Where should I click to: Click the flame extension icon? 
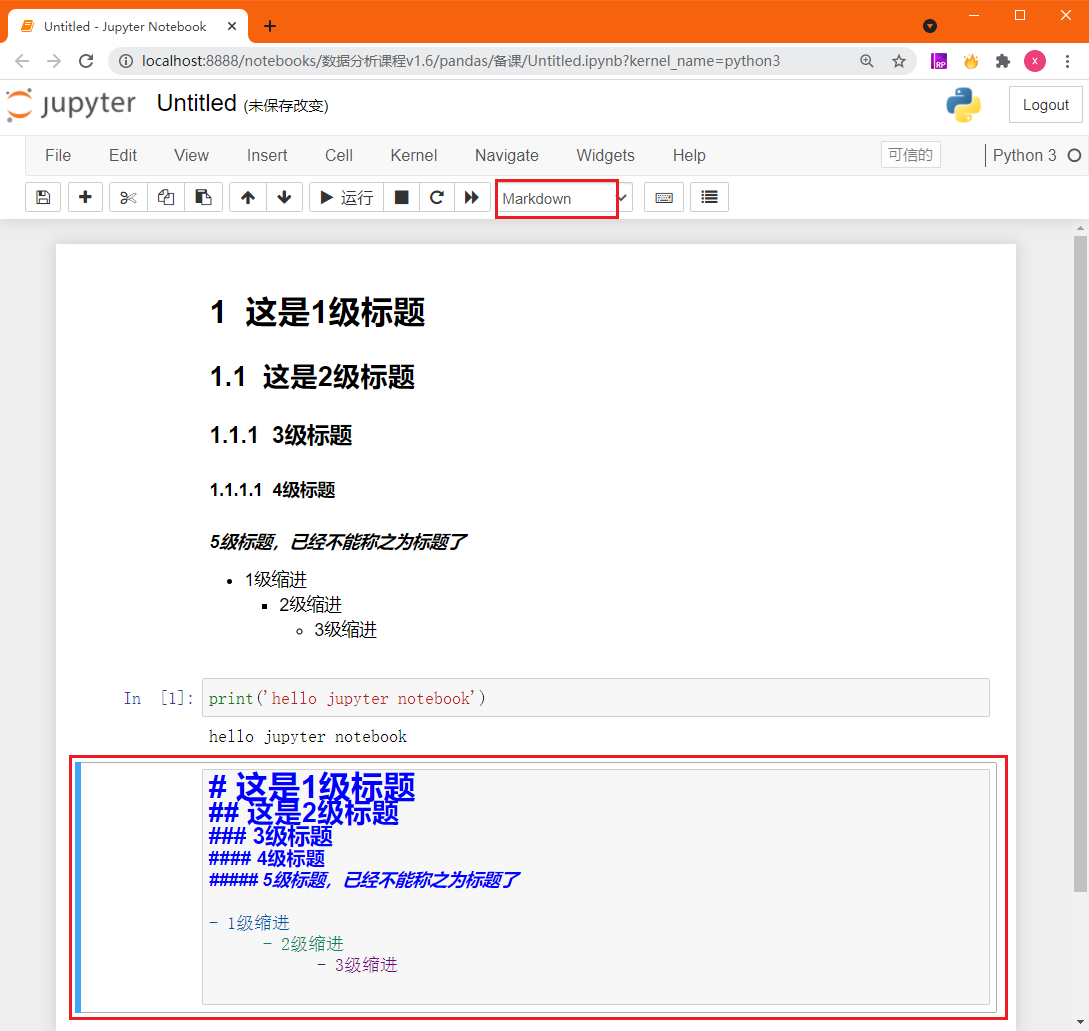tap(971, 61)
